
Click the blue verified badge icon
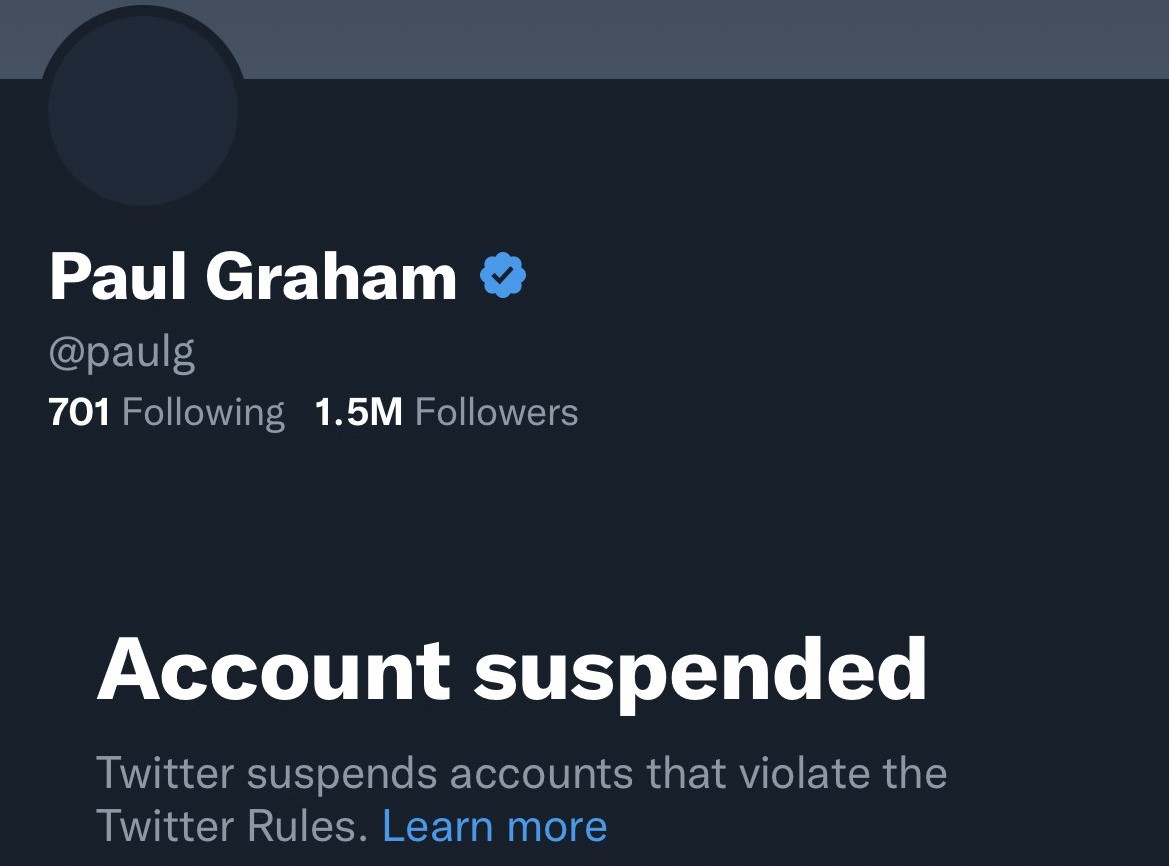click(x=503, y=276)
